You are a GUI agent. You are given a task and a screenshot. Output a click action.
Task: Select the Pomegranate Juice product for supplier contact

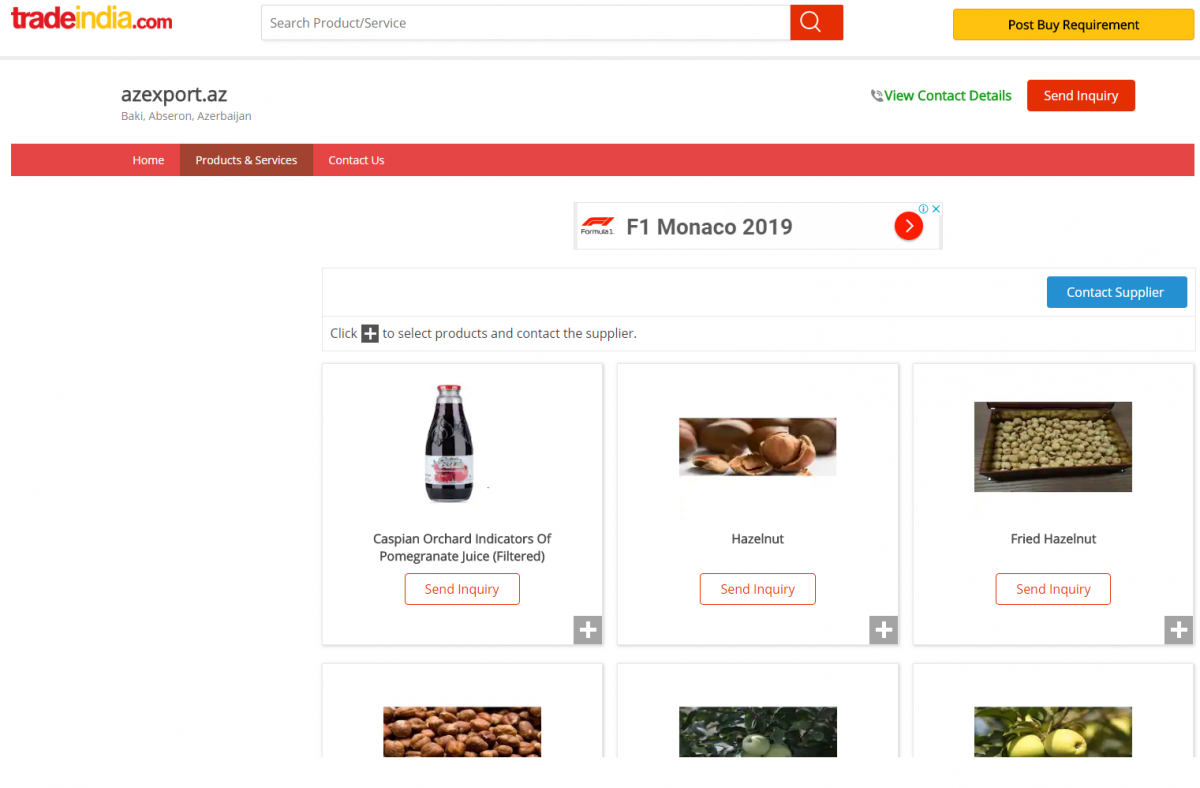(587, 630)
